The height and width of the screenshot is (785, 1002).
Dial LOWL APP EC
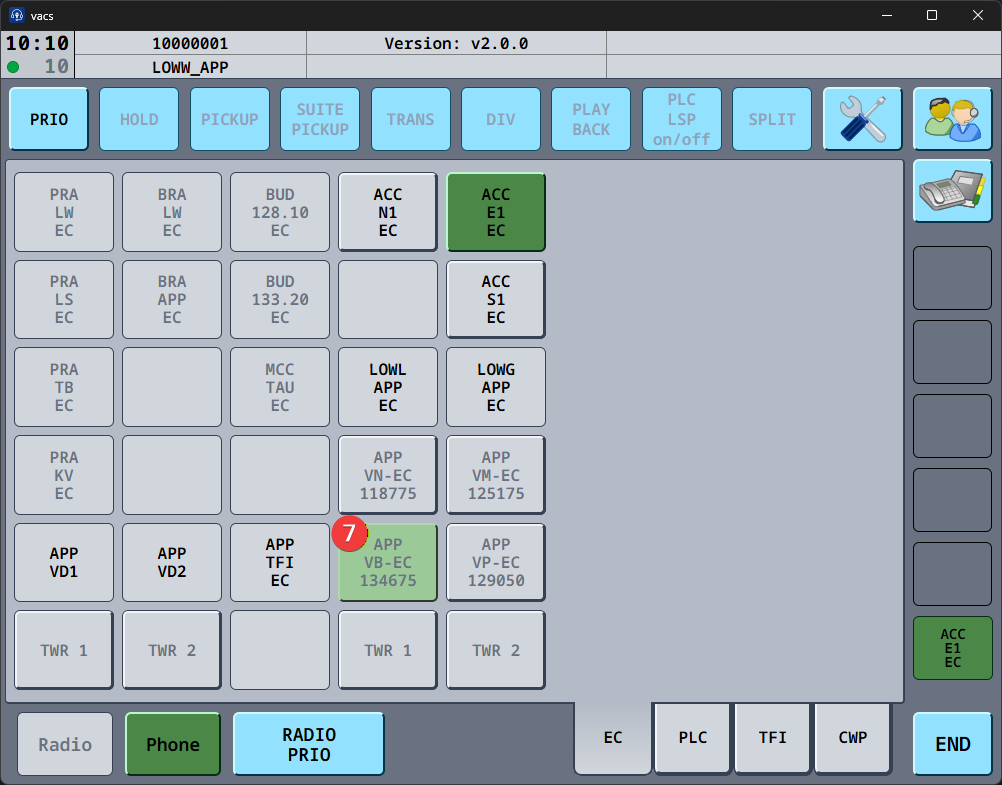point(388,387)
